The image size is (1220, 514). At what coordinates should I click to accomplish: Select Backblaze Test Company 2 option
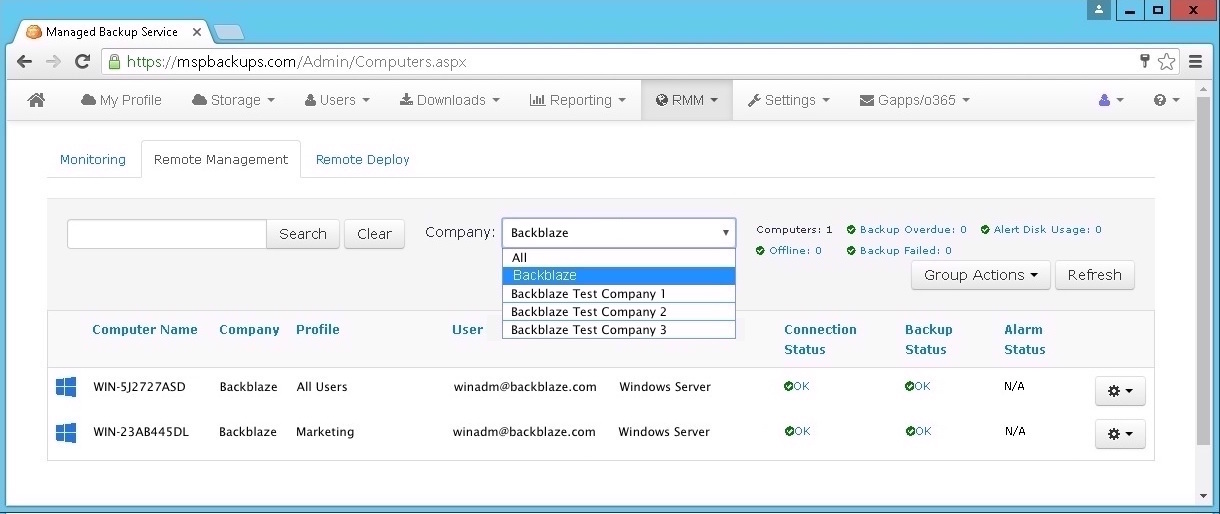pos(619,312)
